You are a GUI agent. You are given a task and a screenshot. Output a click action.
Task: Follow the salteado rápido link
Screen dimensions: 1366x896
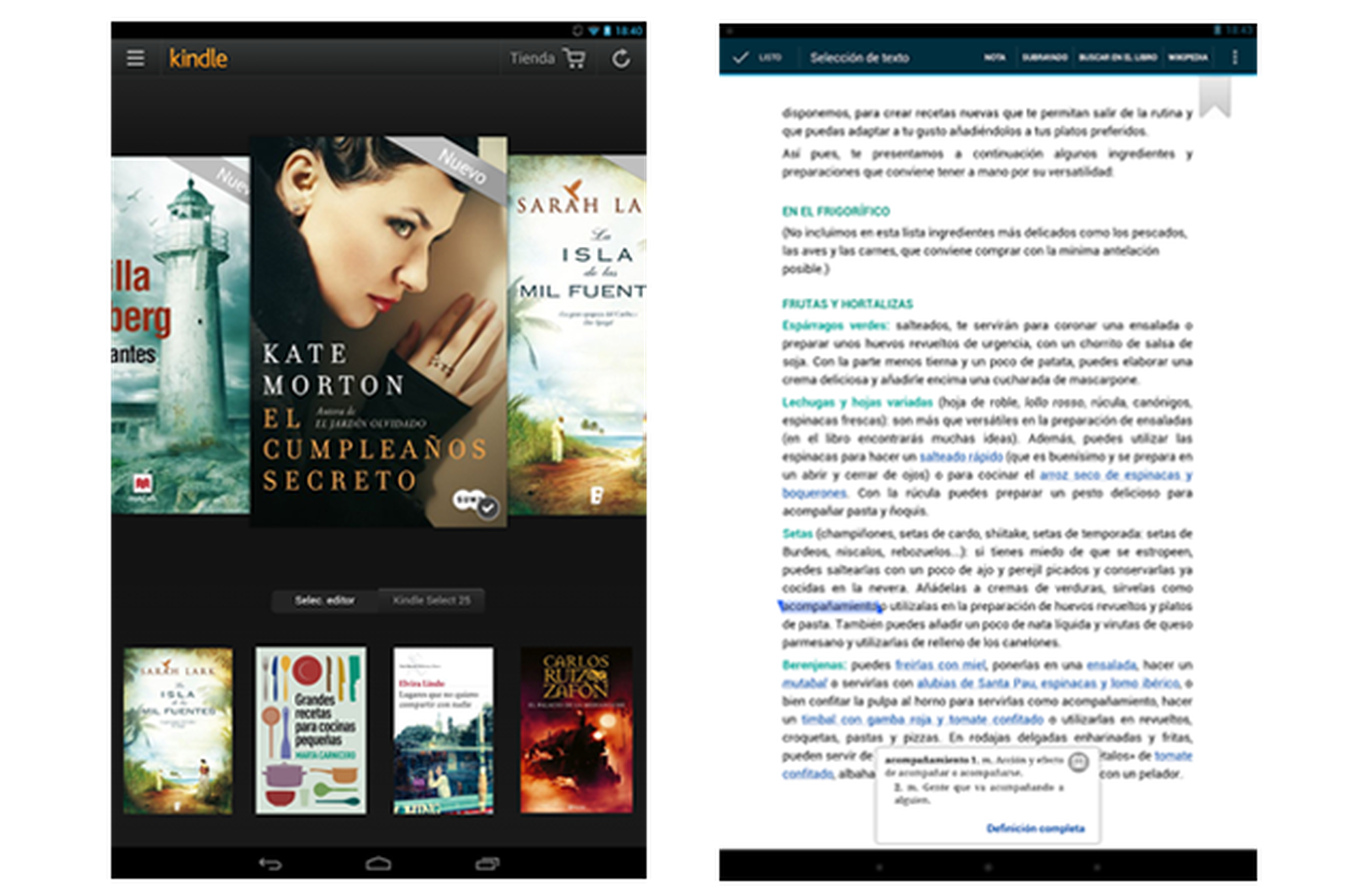pos(961,457)
